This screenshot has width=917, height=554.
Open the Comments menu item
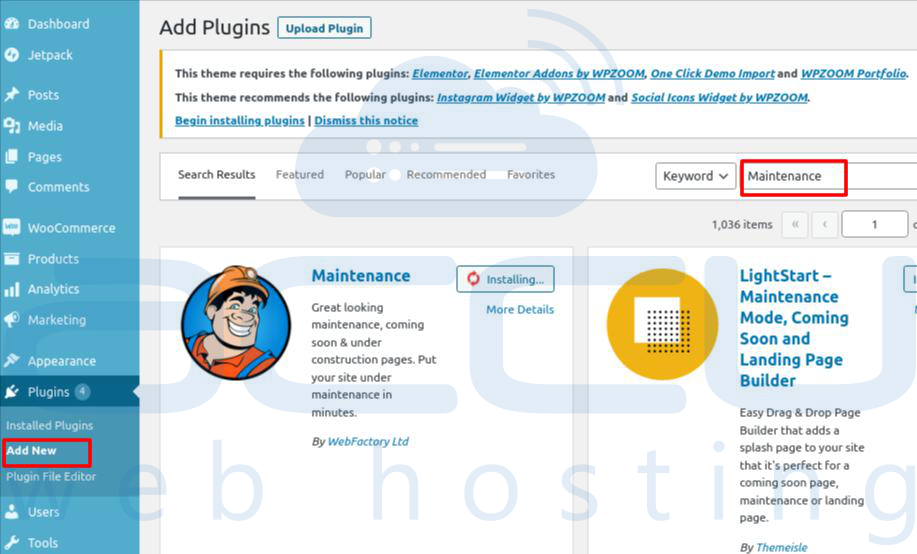(x=58, y=187)
